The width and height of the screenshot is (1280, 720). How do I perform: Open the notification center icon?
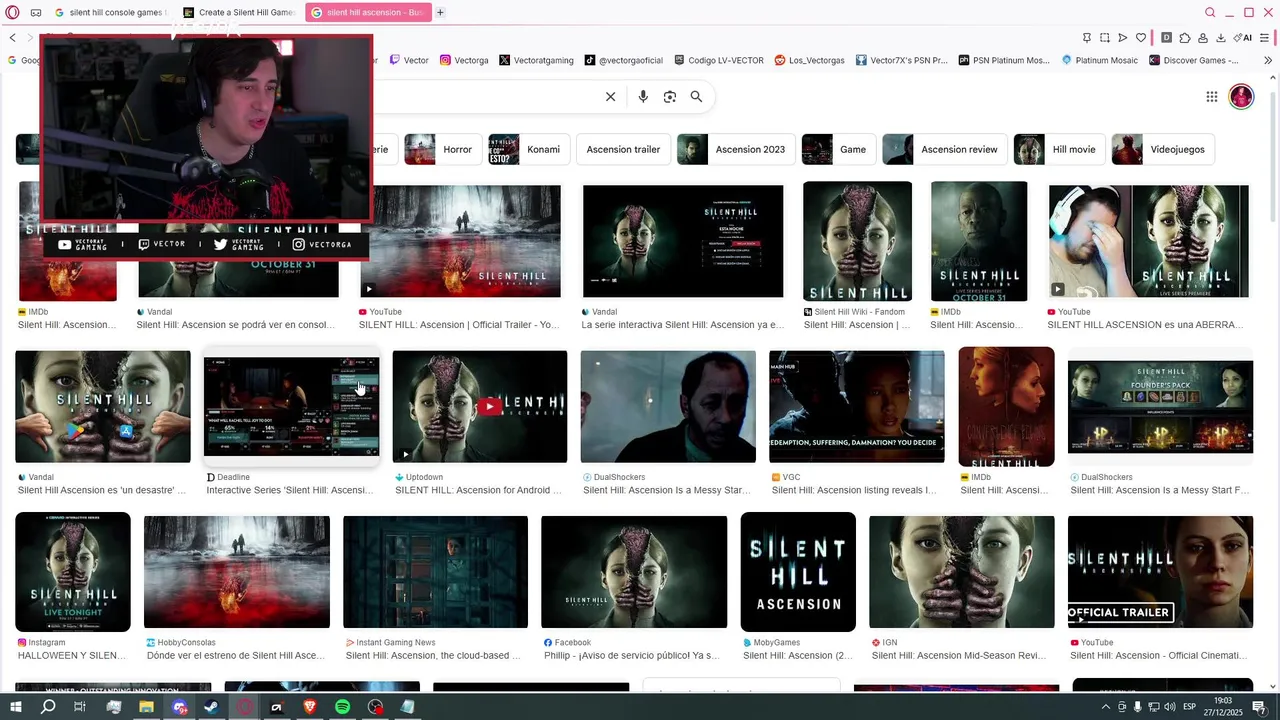click(1259, 707)
